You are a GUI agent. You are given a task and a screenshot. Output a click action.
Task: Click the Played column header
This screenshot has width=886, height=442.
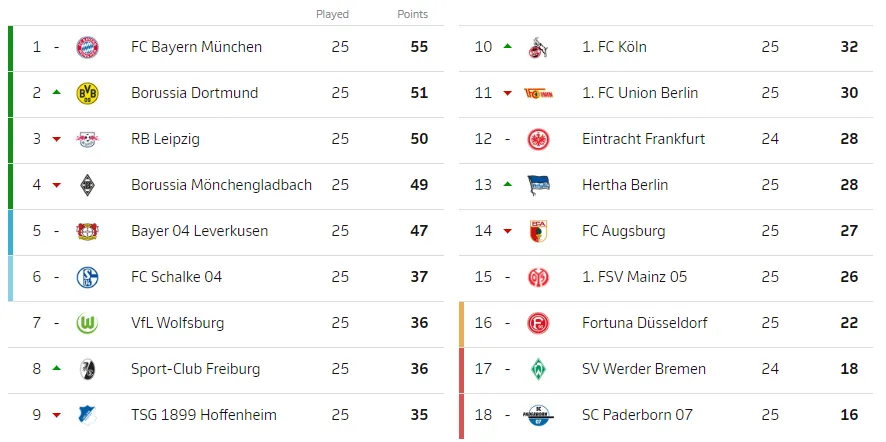point(332,14)
